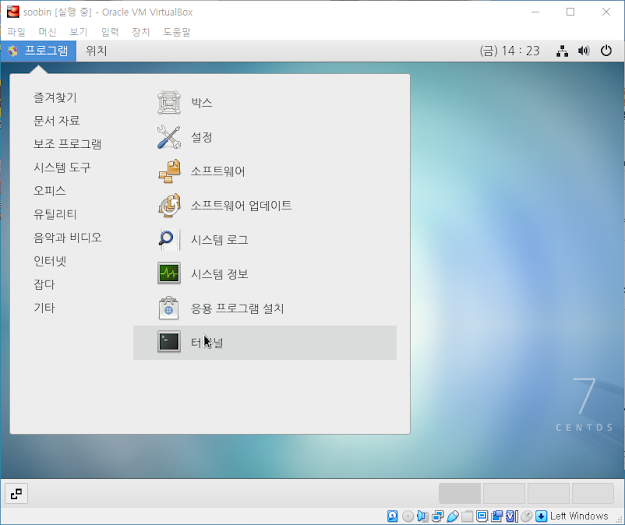Open VirtualBox 보기 menu
625x525 pixels.
78,32
